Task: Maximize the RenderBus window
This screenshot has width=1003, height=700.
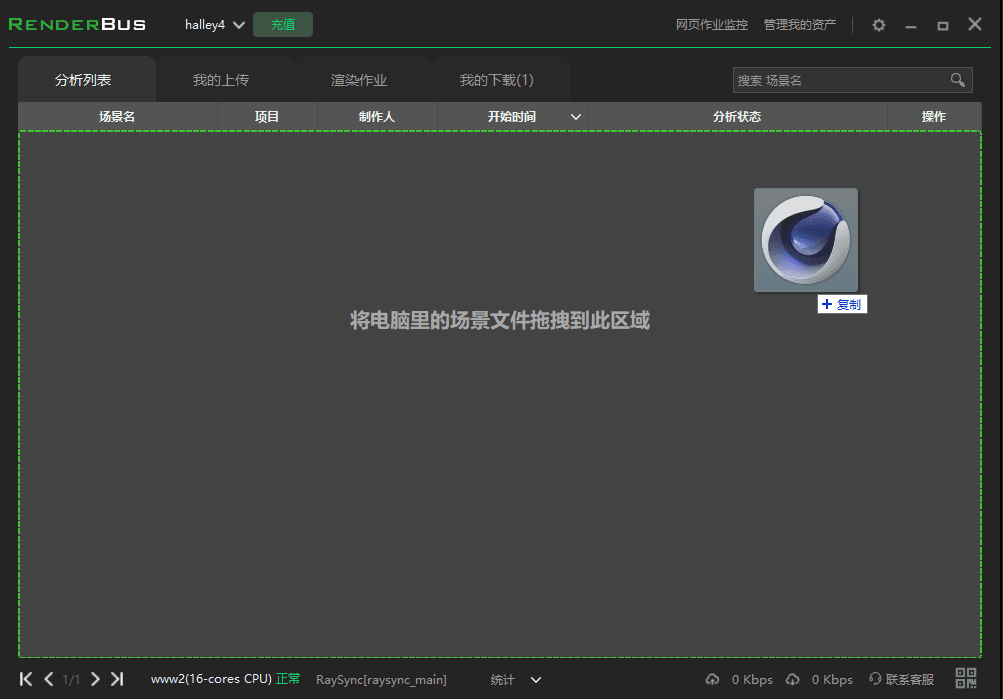Action: pyautogui.click(x=943, y=26)
